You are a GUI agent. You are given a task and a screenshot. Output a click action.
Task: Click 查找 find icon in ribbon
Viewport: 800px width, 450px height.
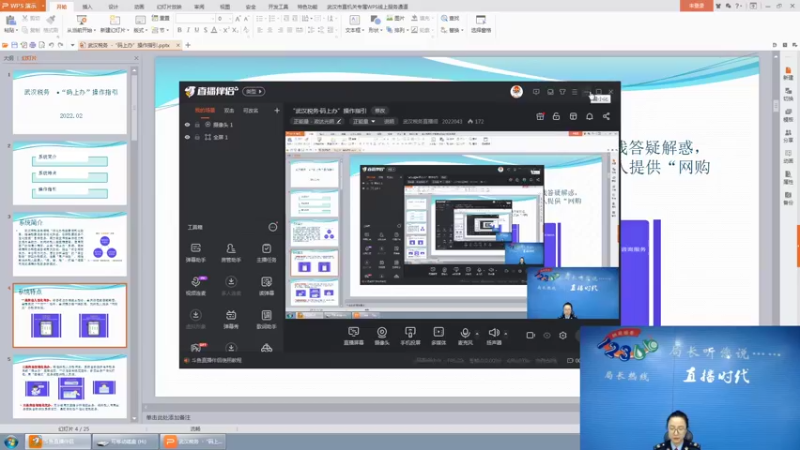click(450, 18)
